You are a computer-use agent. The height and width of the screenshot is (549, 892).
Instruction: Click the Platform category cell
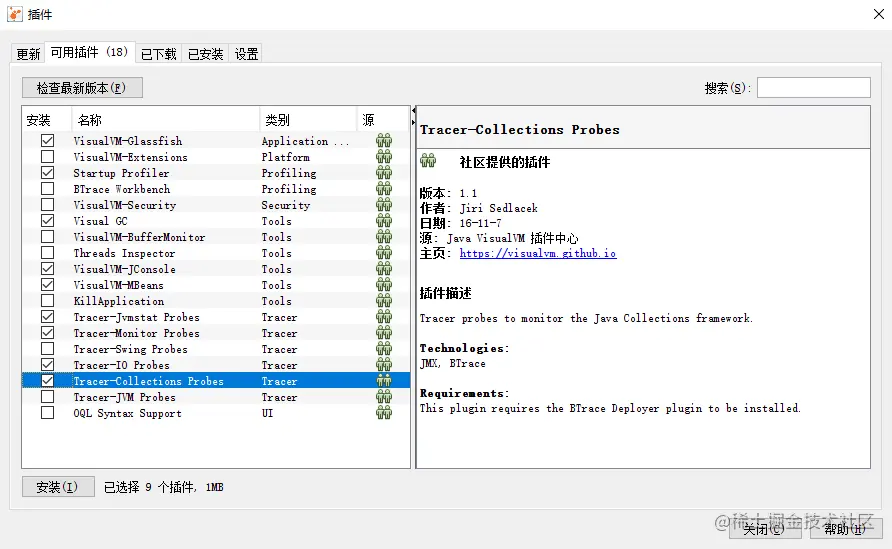pyautogui.click(x=286, y=156)
